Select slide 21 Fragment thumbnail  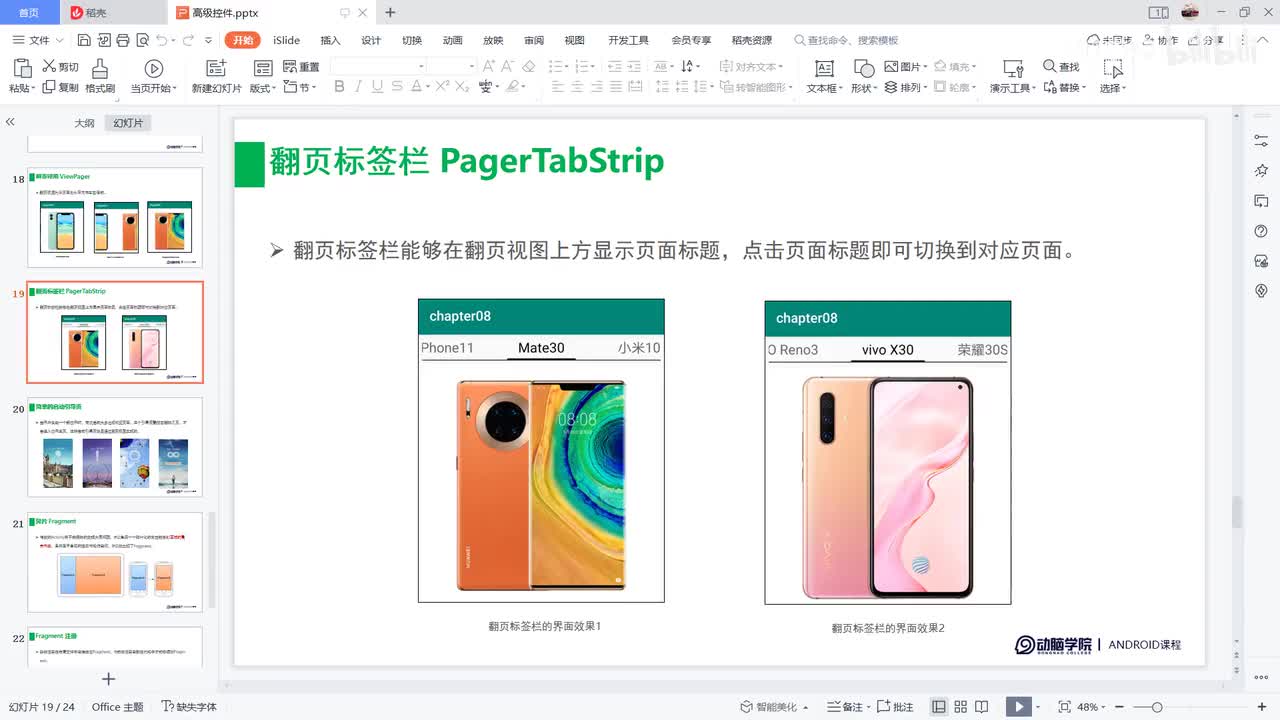coord(115,562)
